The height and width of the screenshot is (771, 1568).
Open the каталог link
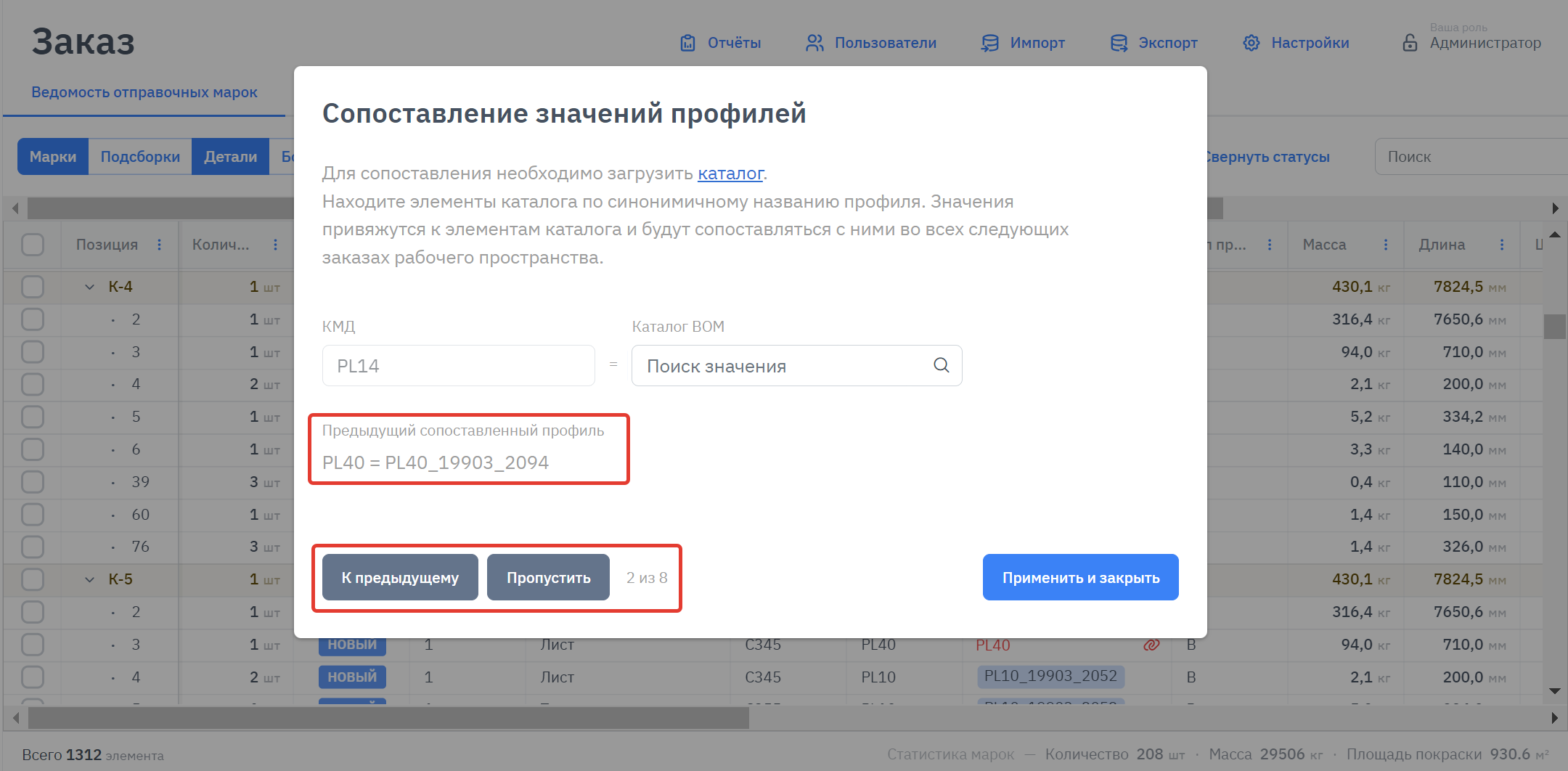click(x=730, y=174)
